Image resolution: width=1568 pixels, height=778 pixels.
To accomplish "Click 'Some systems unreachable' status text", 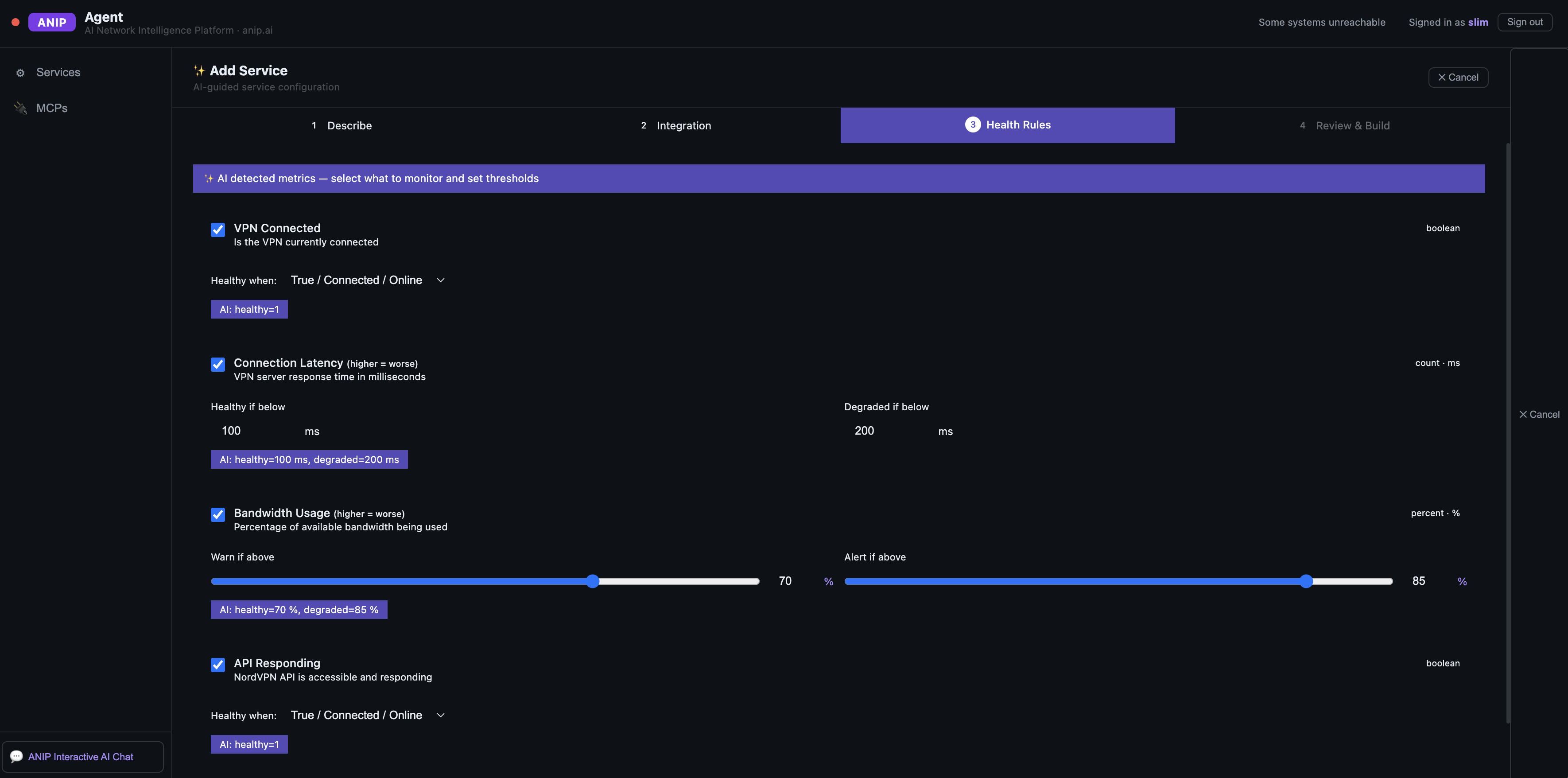I will [1321, 23].
